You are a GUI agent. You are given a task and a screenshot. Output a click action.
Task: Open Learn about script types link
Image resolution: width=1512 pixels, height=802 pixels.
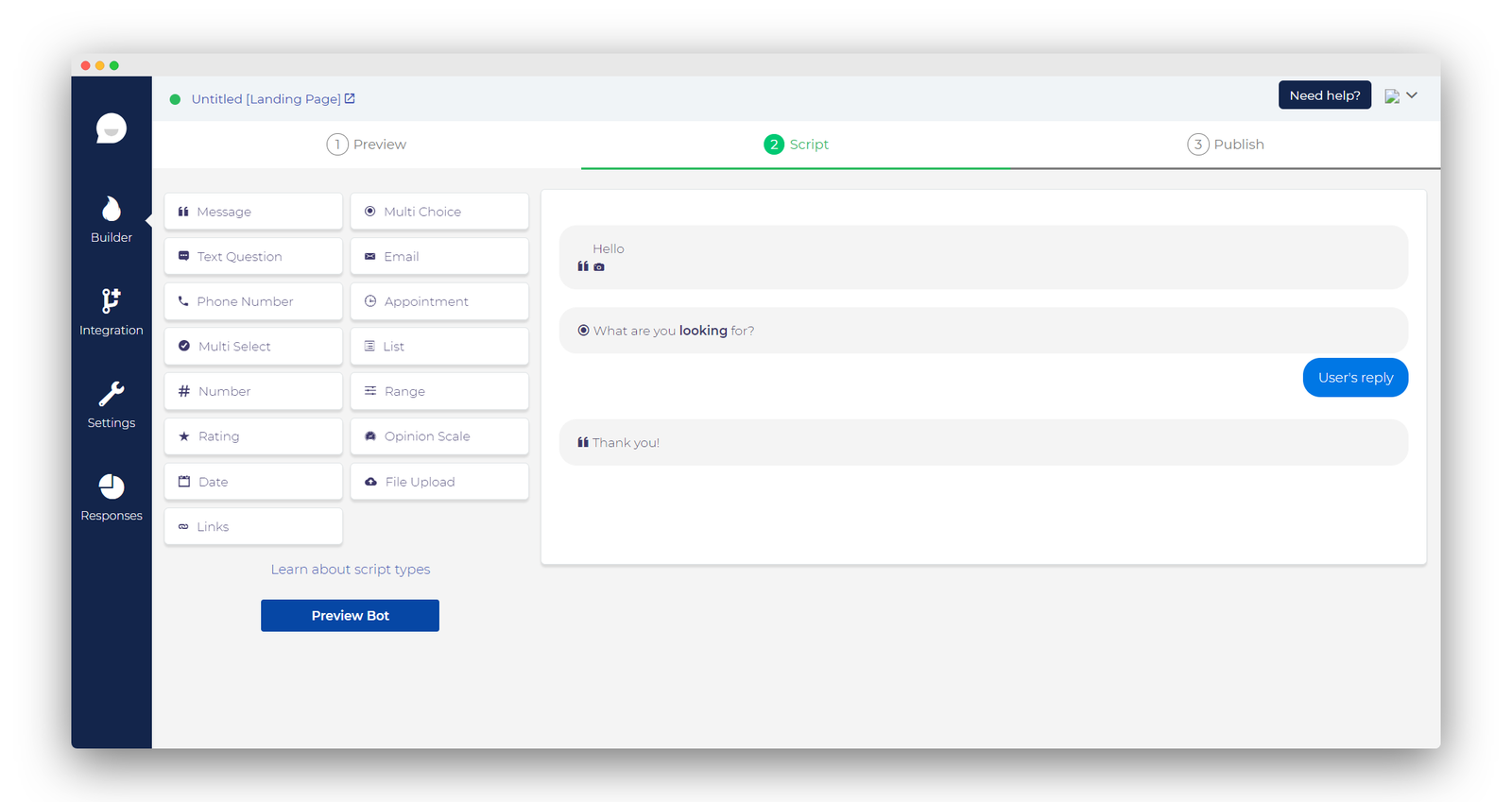pyautogui.click(x=351, y=570)
